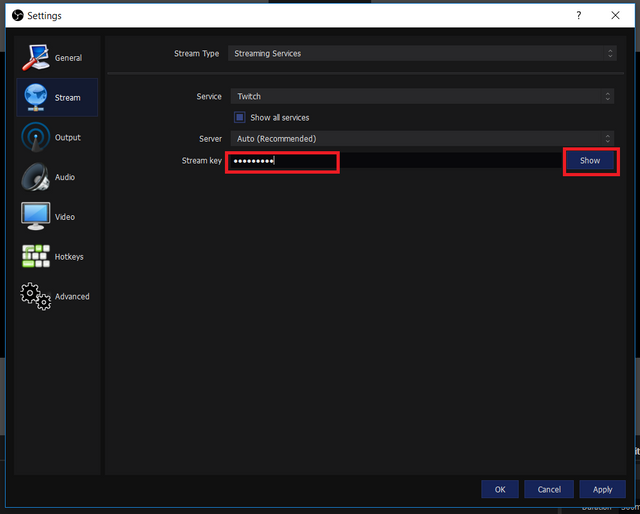This screenshot has width=640, height=514.
Task: Expand the Stream Type dropdown
Action: pos(422,53)
